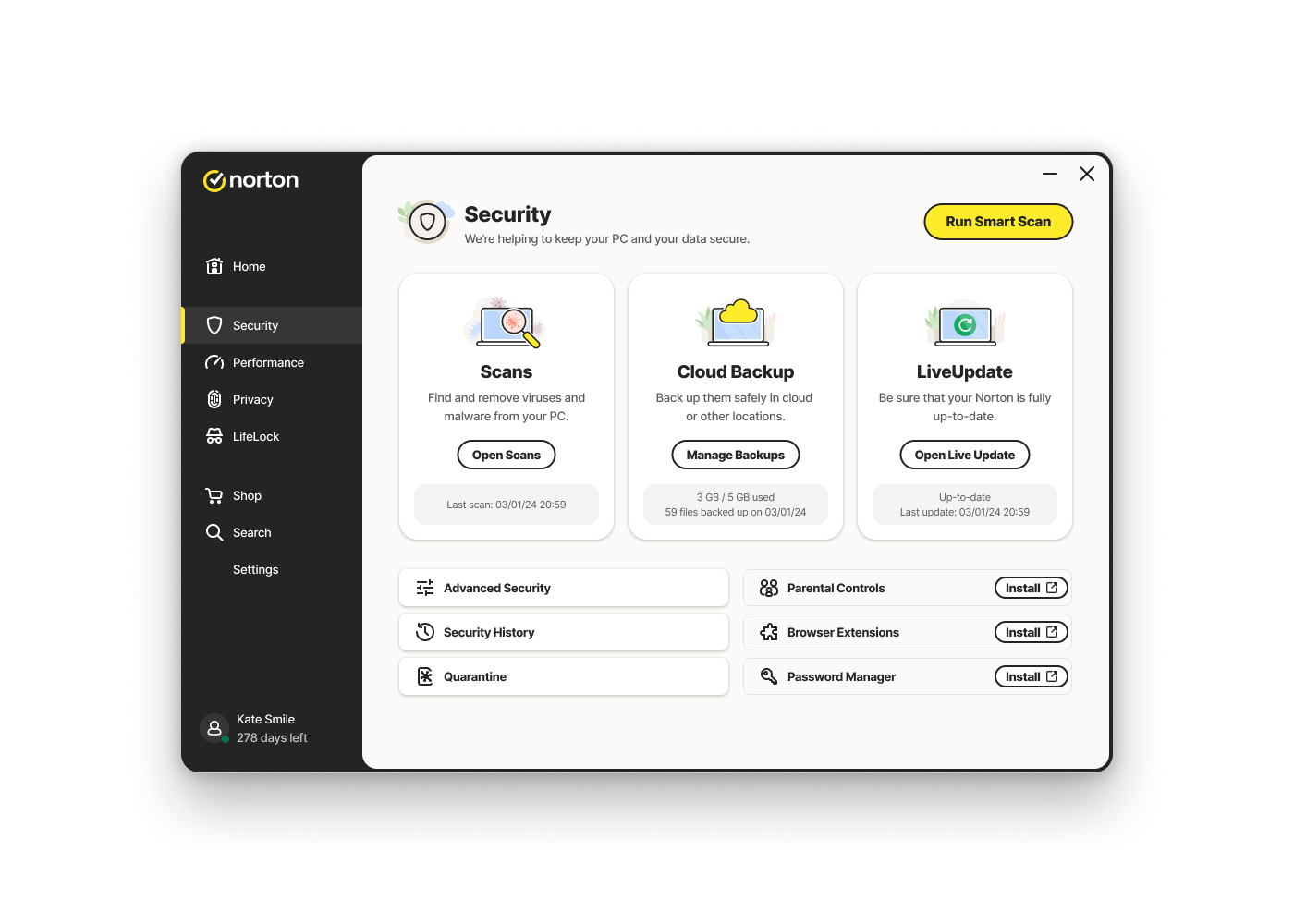The image size is (1294, 924).
Task: Click the "Kate Smile" account name
Action: tap(265, 719)
